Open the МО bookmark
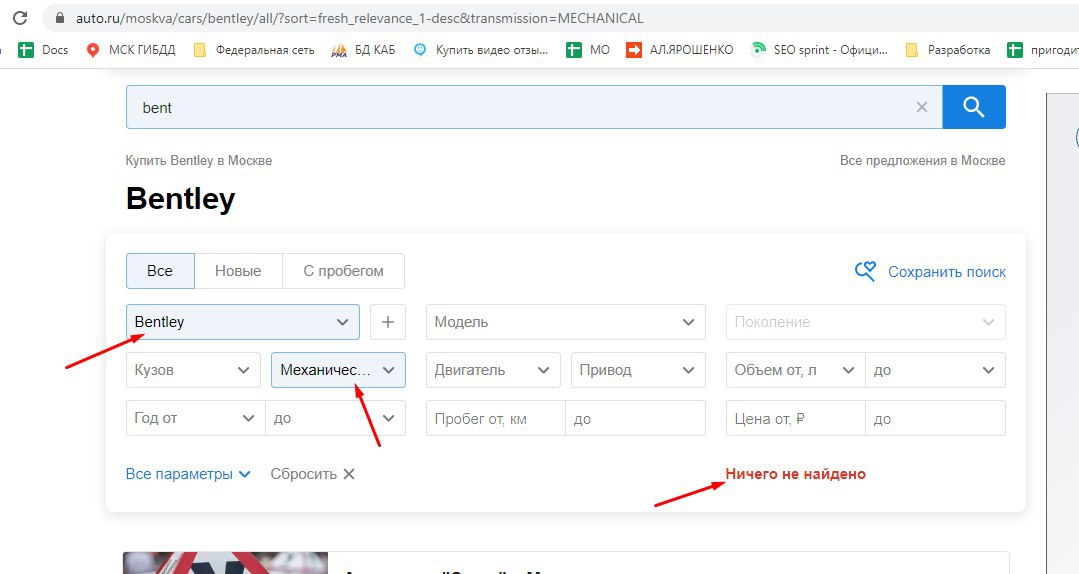The height and width of the screenshot is (574, 1079). tap(588, 50)
